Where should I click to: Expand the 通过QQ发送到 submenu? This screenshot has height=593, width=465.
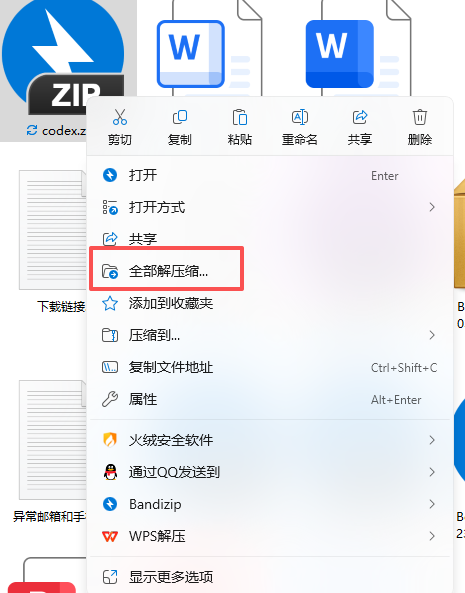[x=270, y=472]
